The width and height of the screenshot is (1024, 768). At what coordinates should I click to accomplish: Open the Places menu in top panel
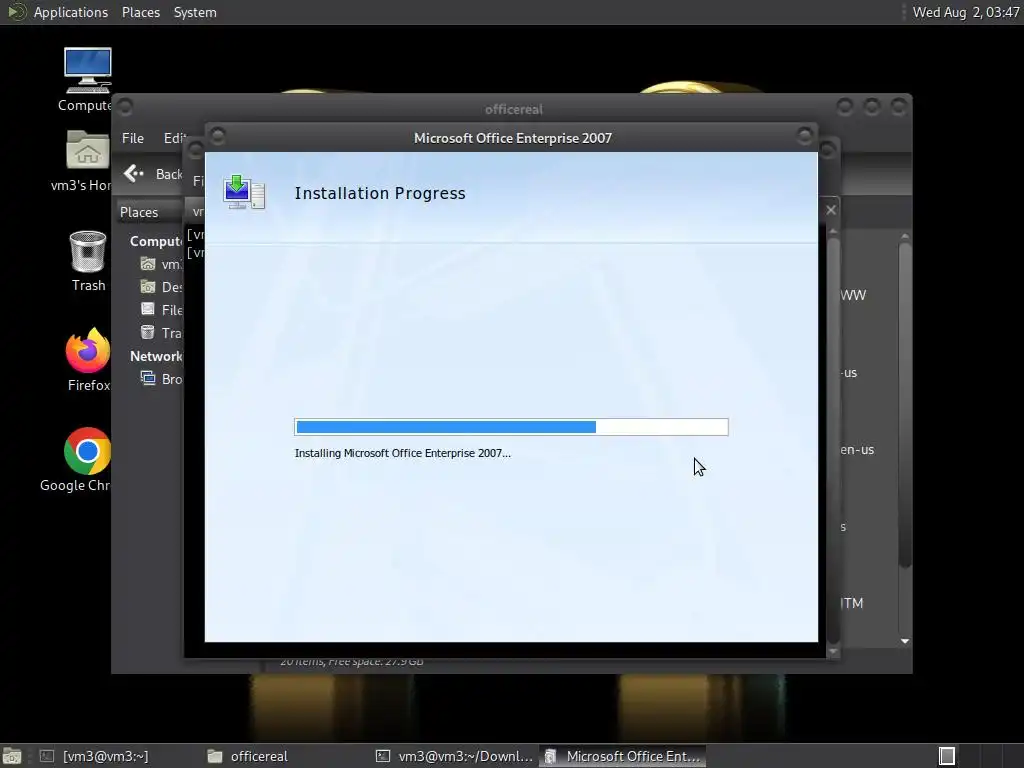(140, 12)
